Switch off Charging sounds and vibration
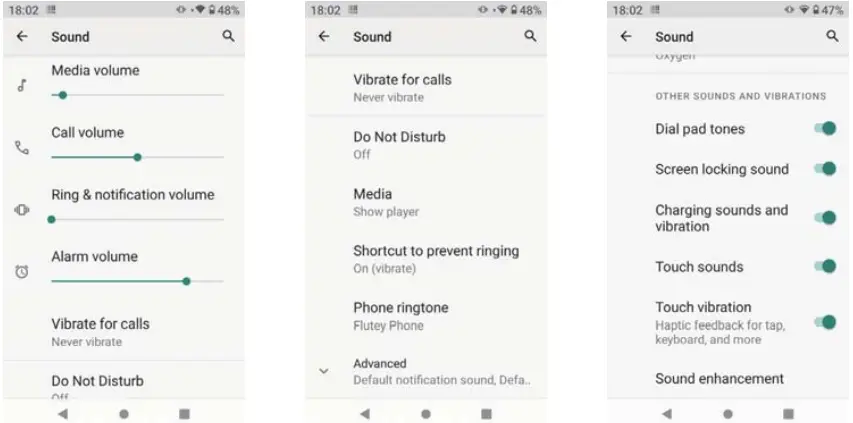 [825, 218]
